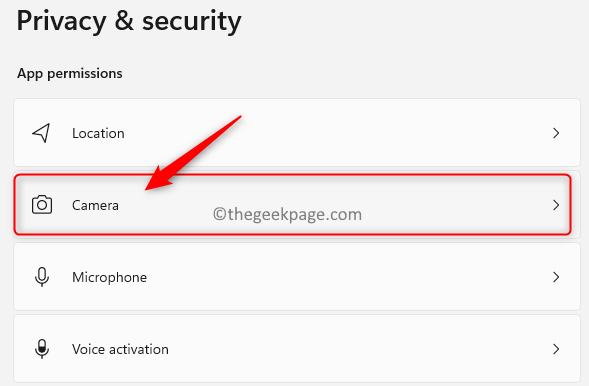Open the Microphone permission row

coord(297,277)
